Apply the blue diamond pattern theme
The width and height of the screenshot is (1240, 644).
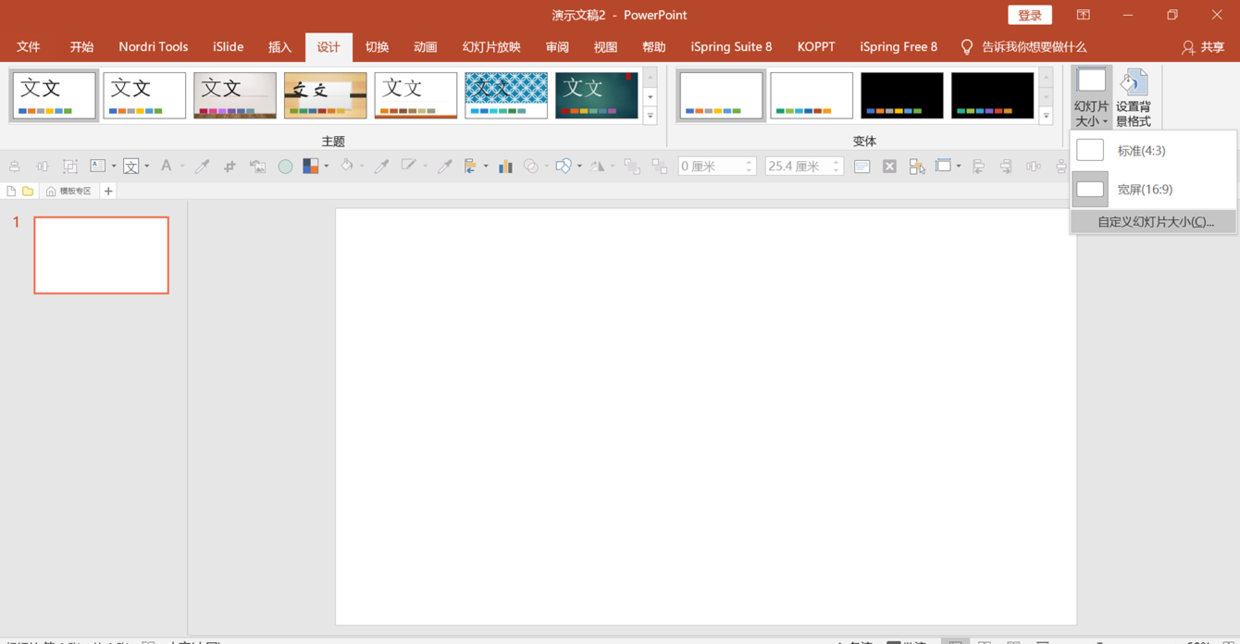[x=506, y=96]
